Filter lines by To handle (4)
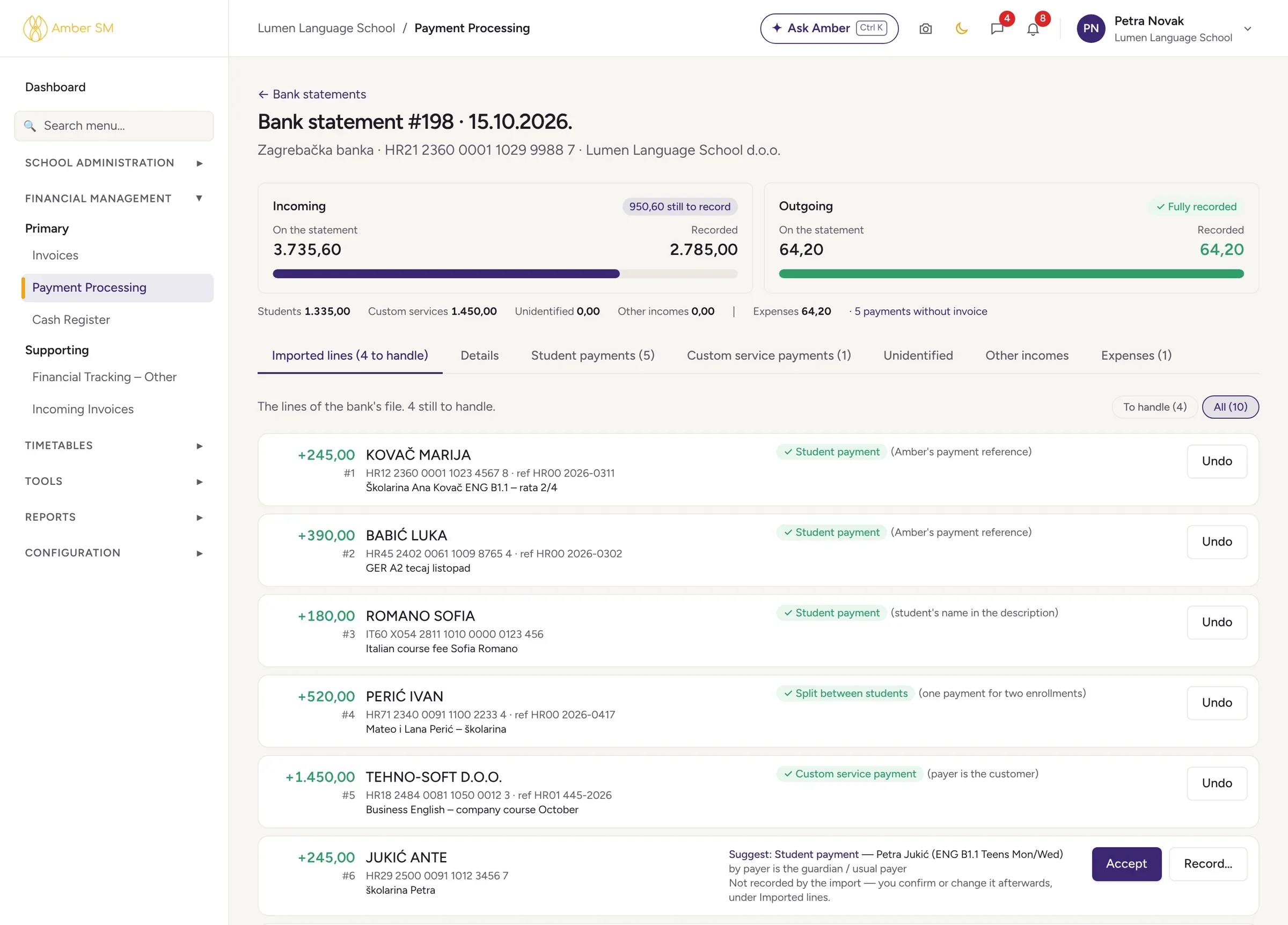1288x925 pixels. 1154,407
